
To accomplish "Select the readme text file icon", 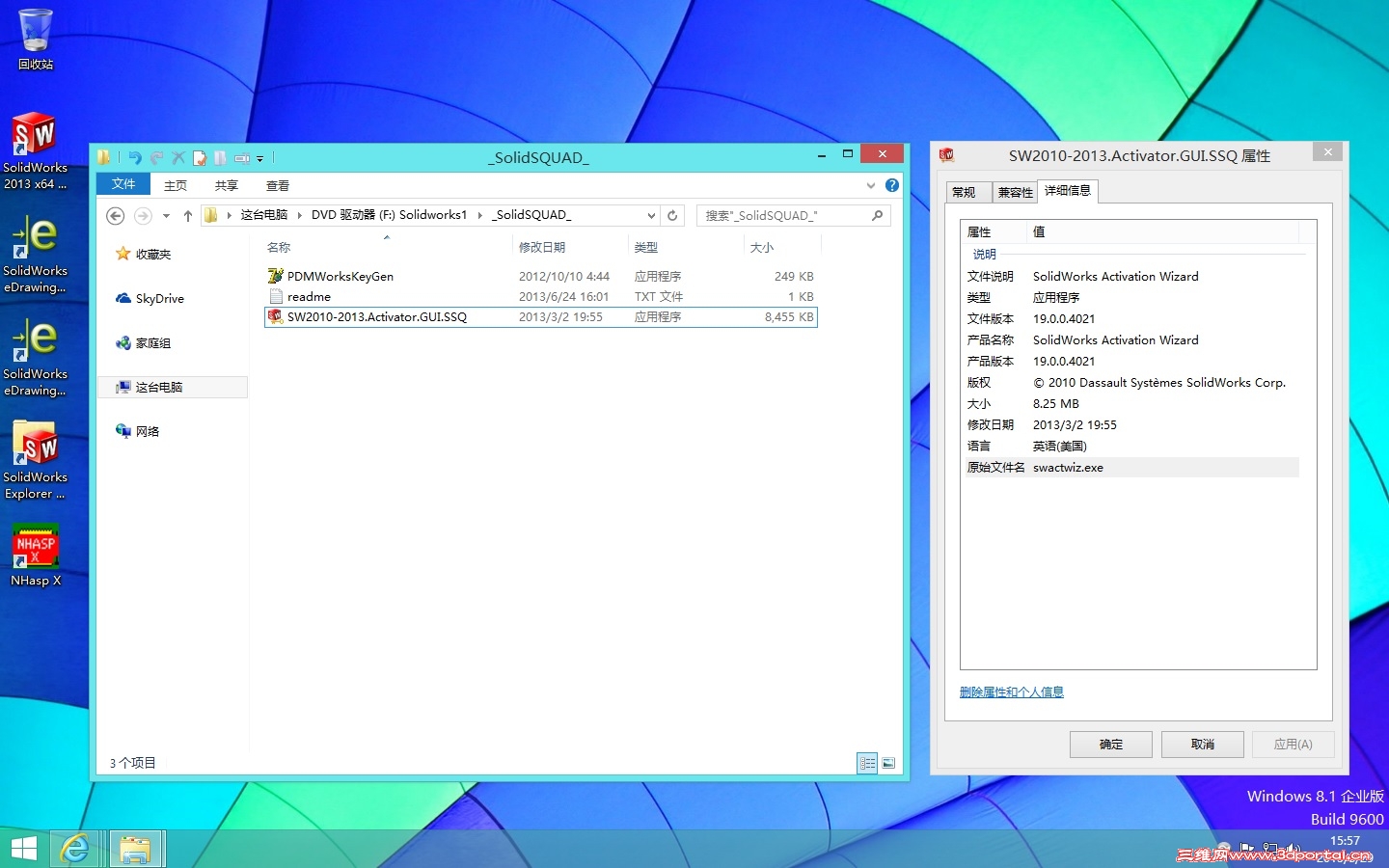I will [x=275, y=296].
